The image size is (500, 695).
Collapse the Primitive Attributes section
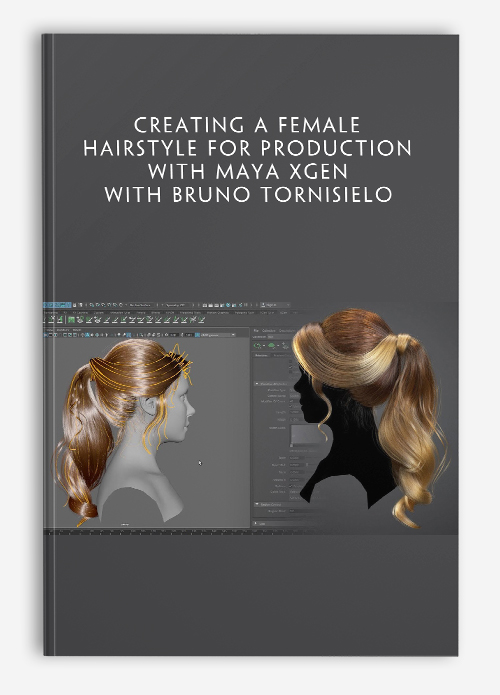pos(257,384)
